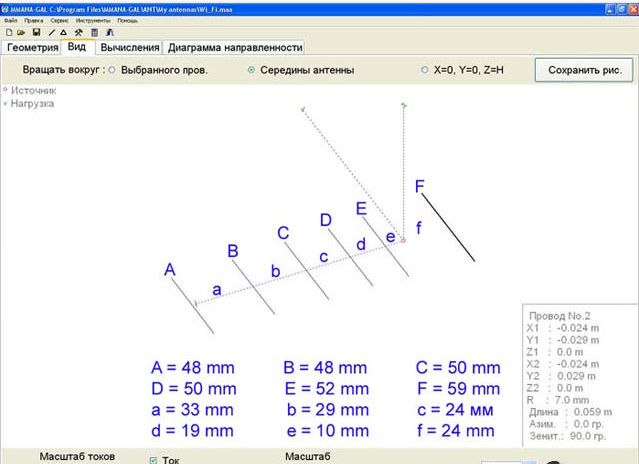
Task: Open the crossed hammers tools icon
Action: coord(79,33)
